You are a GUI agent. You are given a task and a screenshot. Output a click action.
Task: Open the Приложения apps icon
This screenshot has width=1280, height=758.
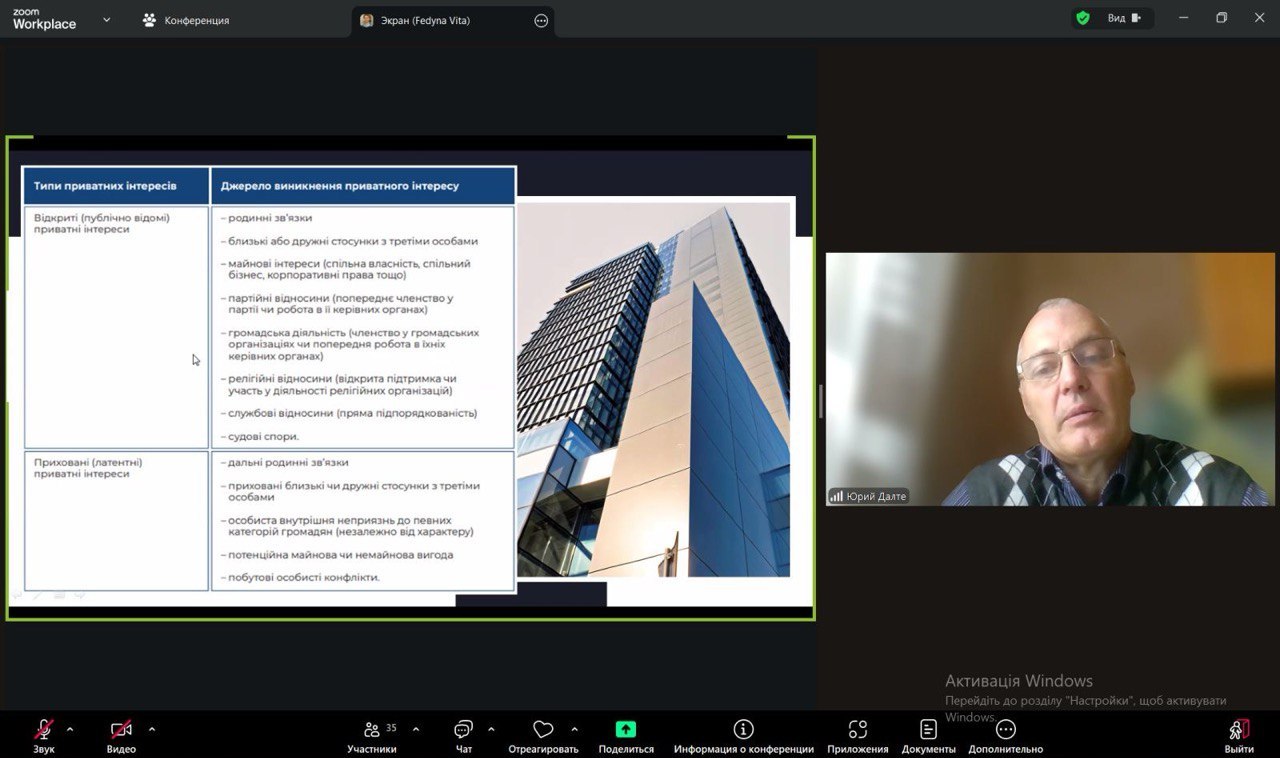[857, 730]
